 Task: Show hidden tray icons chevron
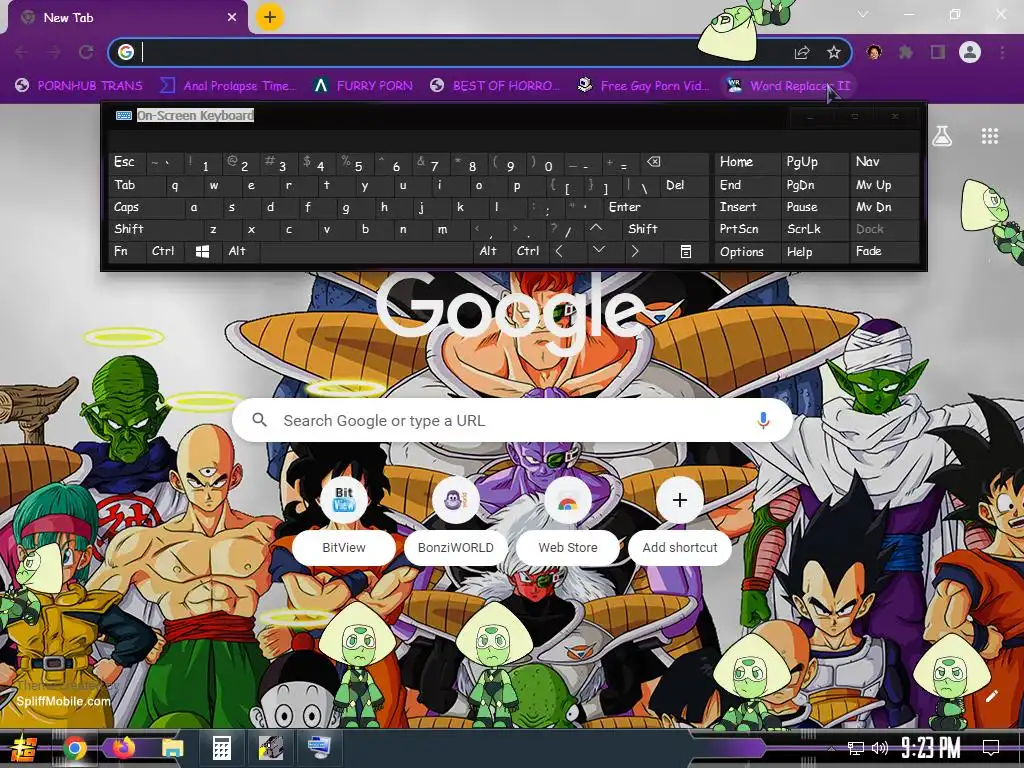(x=831, y=748)
